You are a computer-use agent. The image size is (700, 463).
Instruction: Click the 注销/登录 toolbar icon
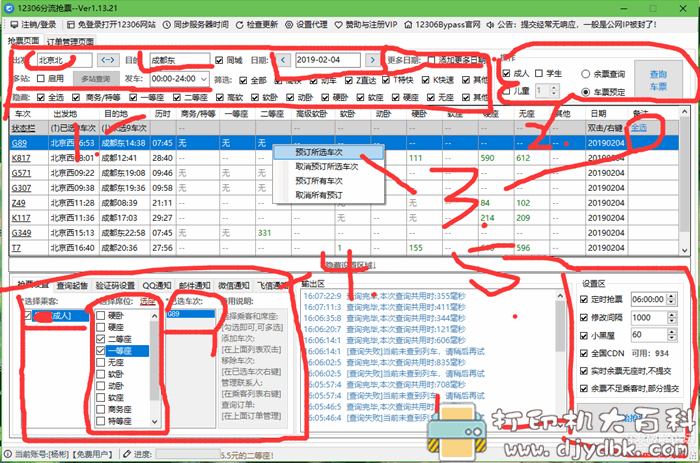[14, 25]
